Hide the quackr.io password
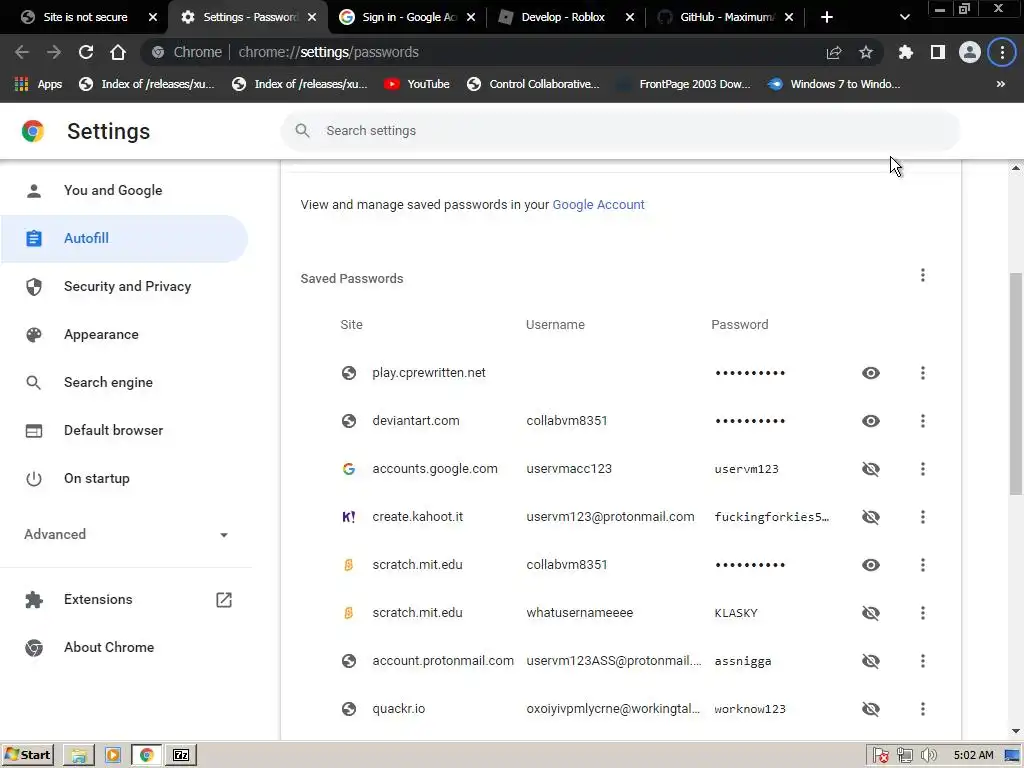 pos(871,709)
